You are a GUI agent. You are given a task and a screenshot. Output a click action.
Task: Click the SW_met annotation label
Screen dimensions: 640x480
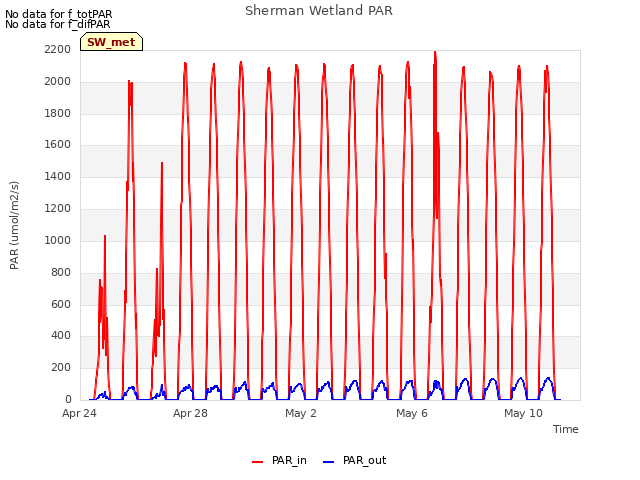tap(111, 42)
